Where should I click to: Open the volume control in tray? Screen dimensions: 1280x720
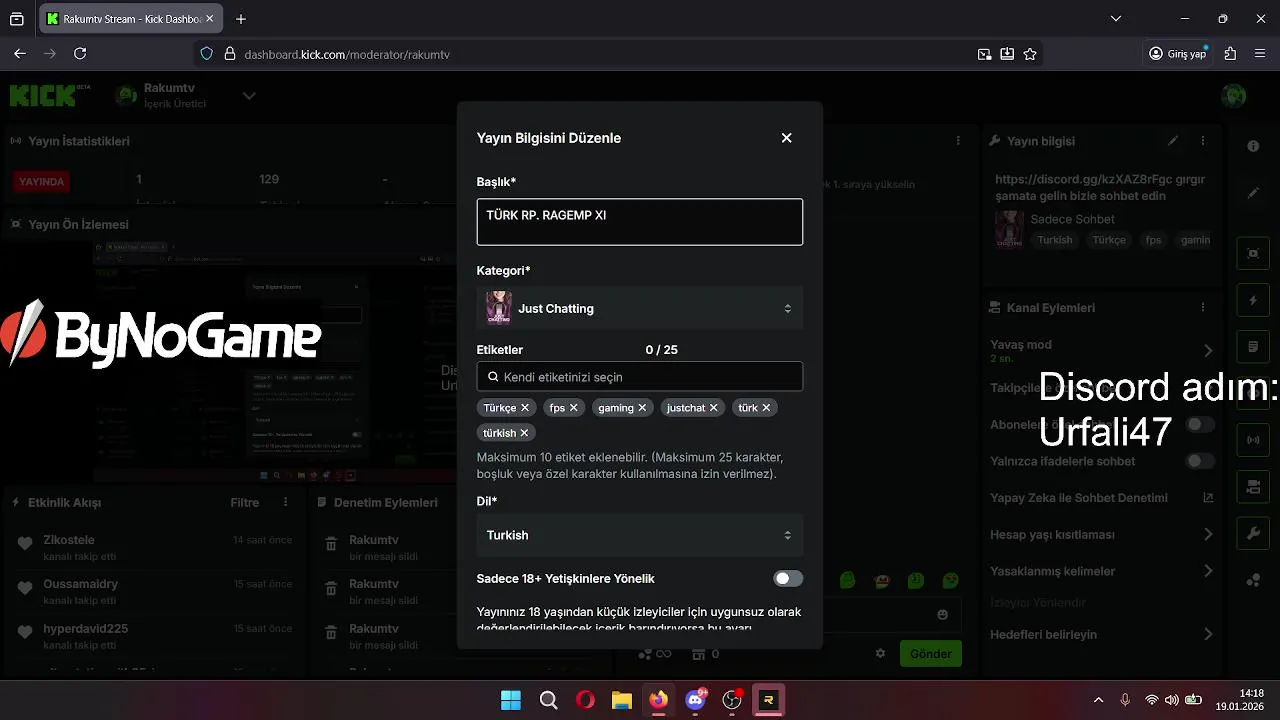1172,700
